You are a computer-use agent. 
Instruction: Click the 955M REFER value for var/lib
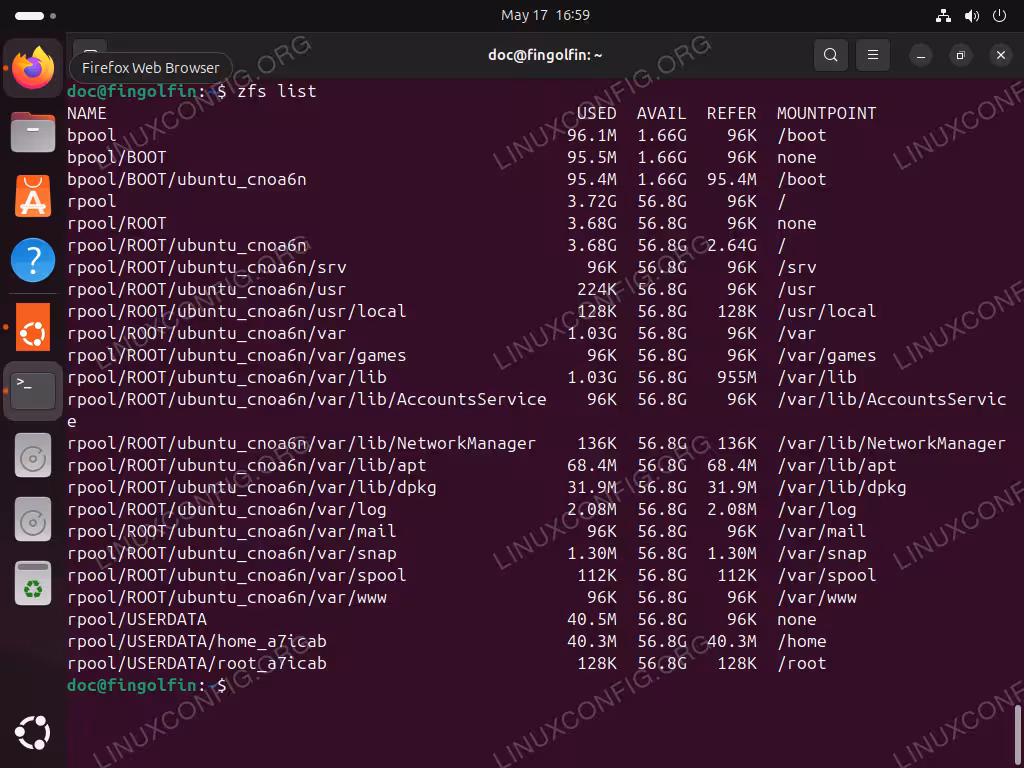[737, 377]
